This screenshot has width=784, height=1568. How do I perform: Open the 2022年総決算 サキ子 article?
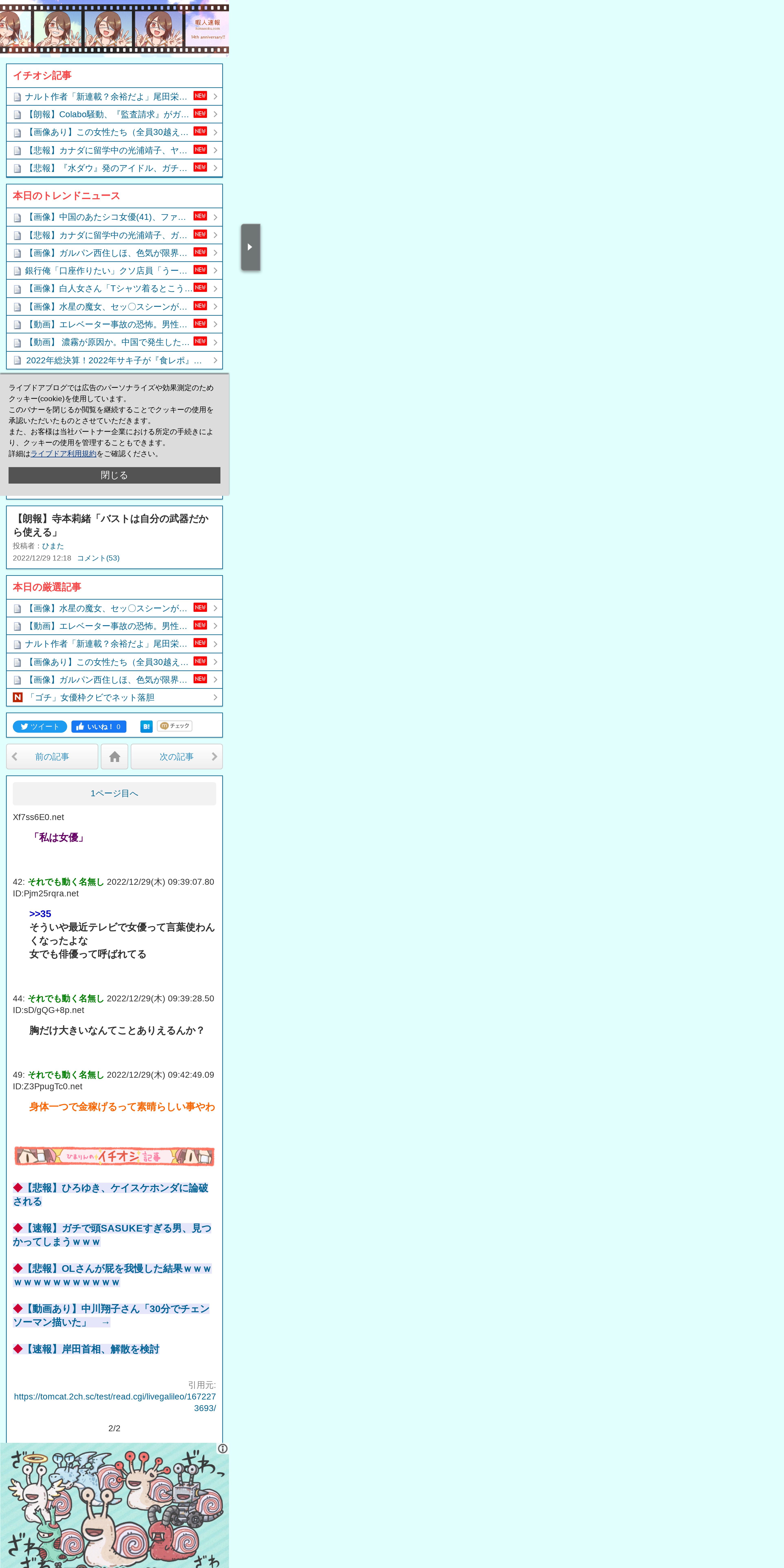point(114,360)
